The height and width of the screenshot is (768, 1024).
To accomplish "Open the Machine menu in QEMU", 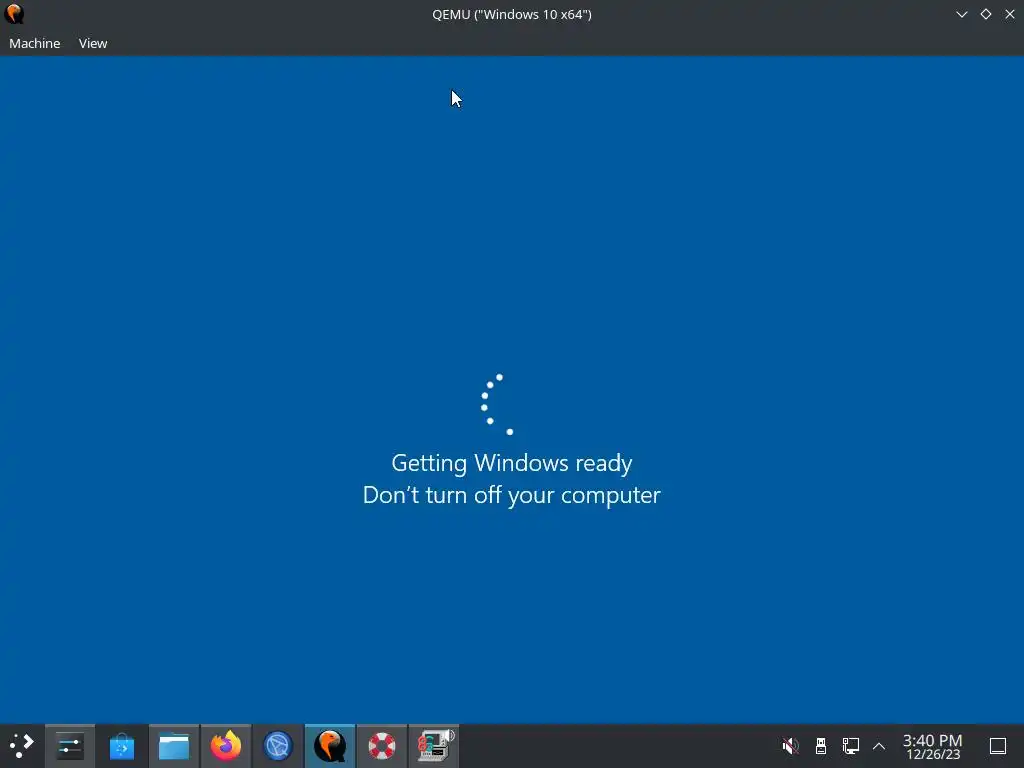I will (x=35, y=43).
